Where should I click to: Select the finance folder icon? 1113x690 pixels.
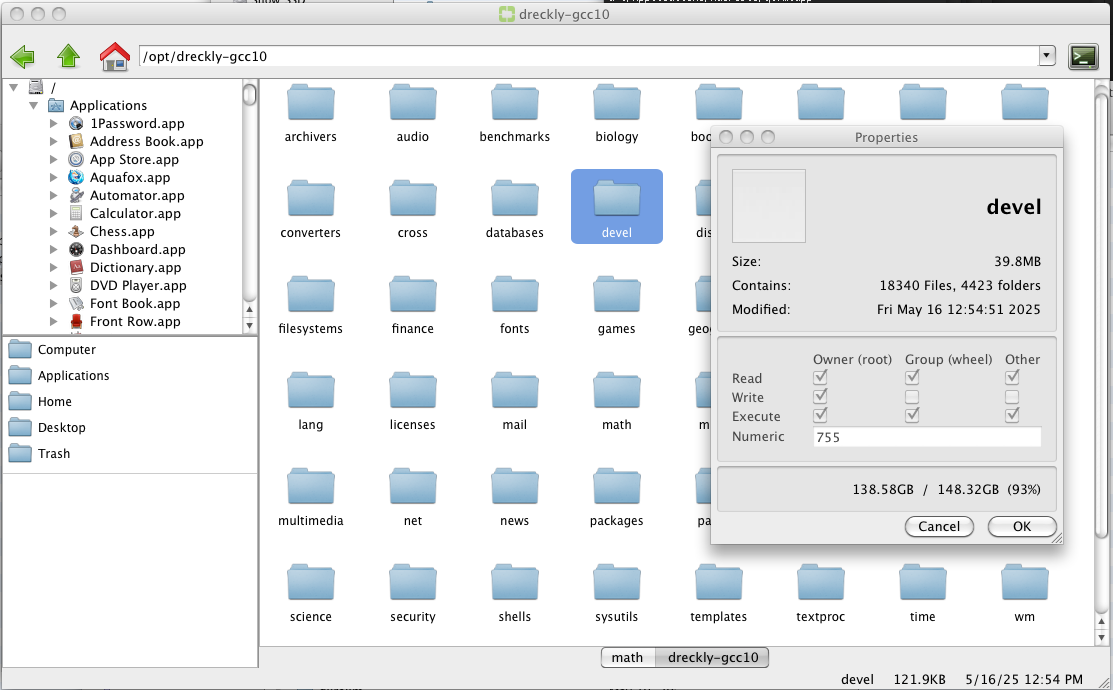click(413, 295)
